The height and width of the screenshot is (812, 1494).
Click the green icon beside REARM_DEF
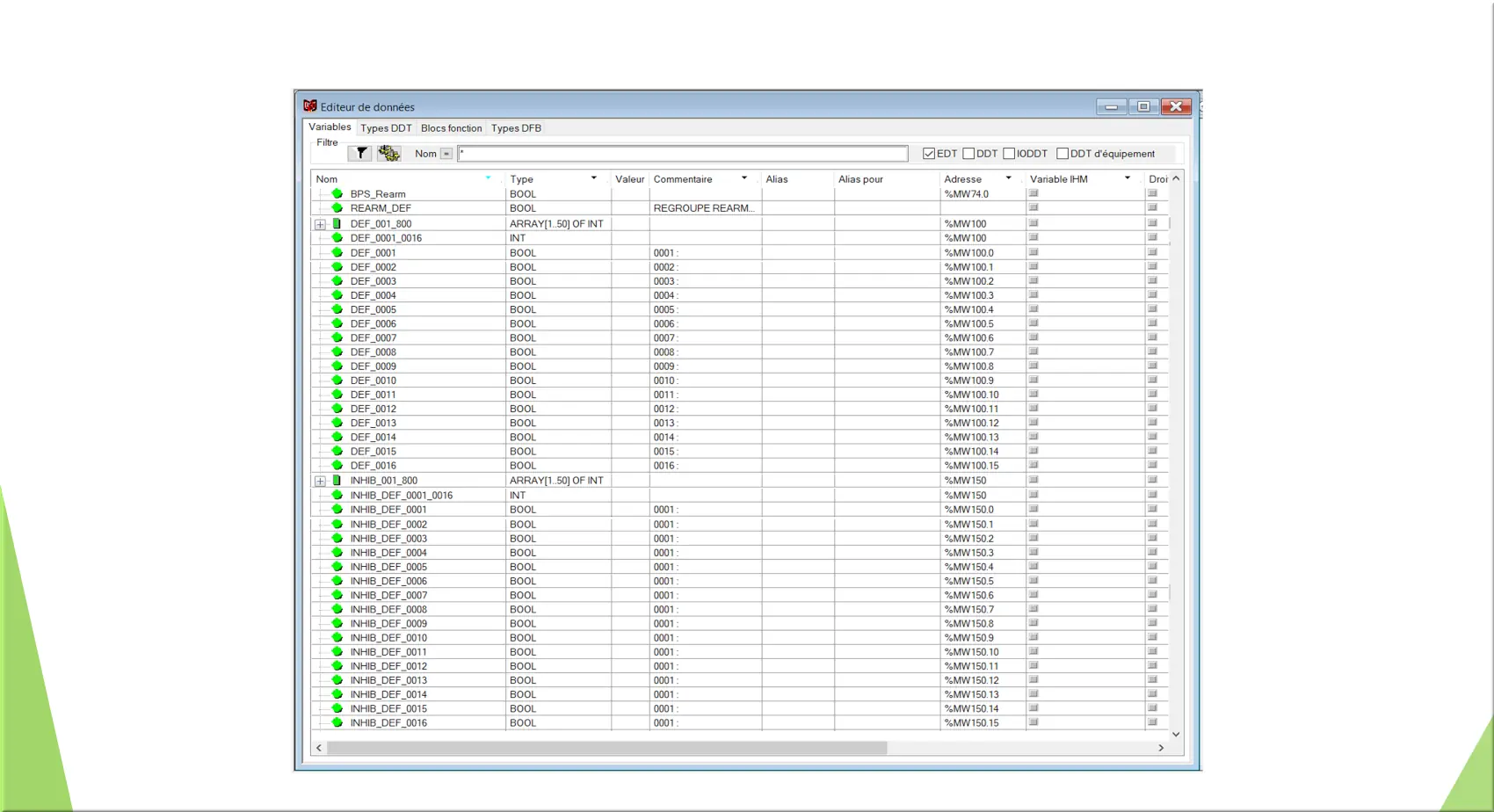[x=337, y=208]
